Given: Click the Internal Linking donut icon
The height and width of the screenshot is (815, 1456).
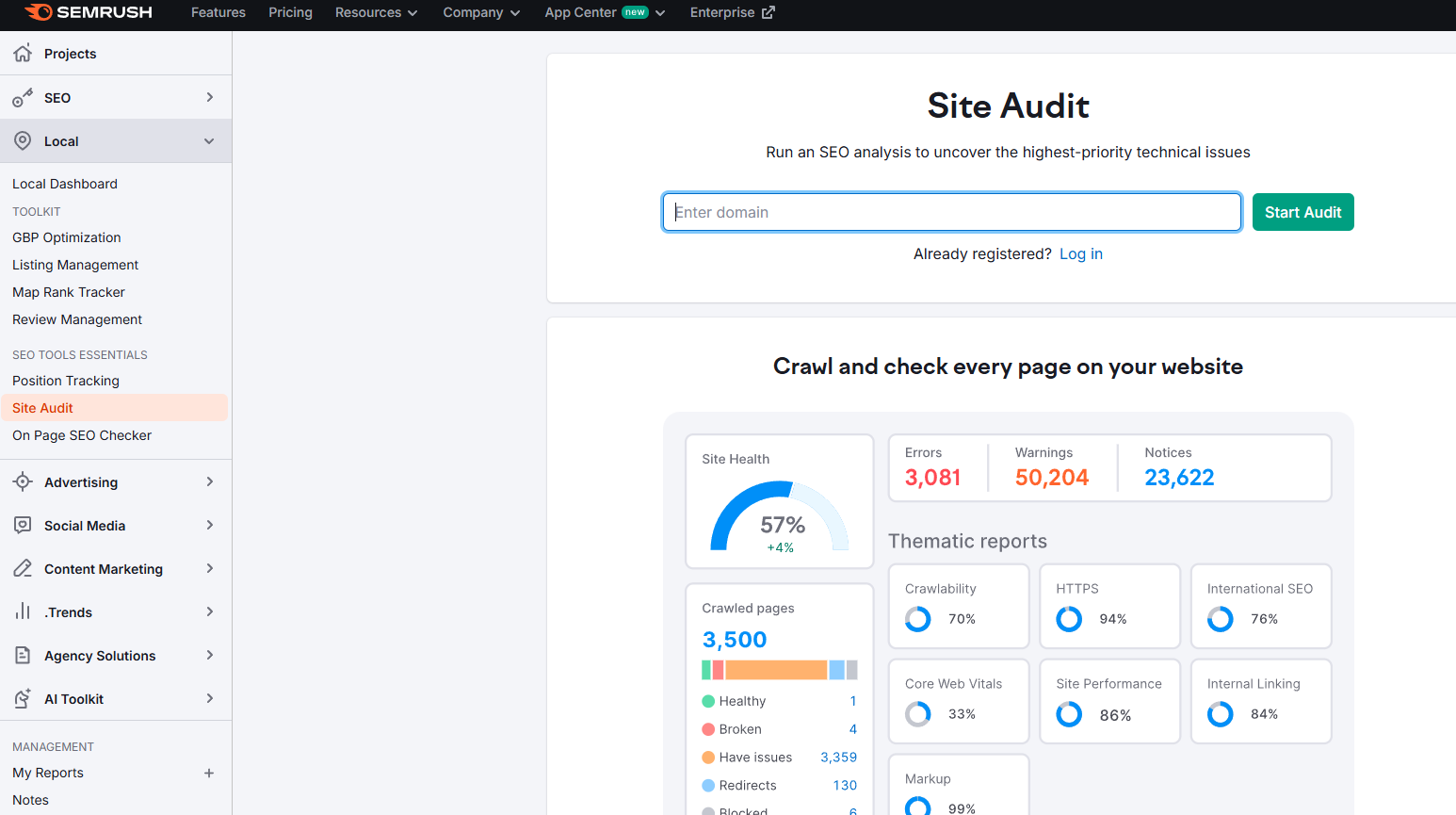Looking at the screenshot, I should pos(1221,714).
